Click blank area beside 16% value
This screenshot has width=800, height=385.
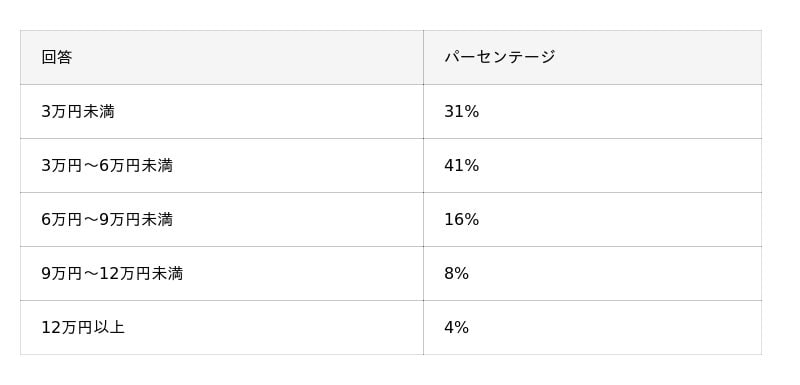pyautogui.click(x=620, y=220)
